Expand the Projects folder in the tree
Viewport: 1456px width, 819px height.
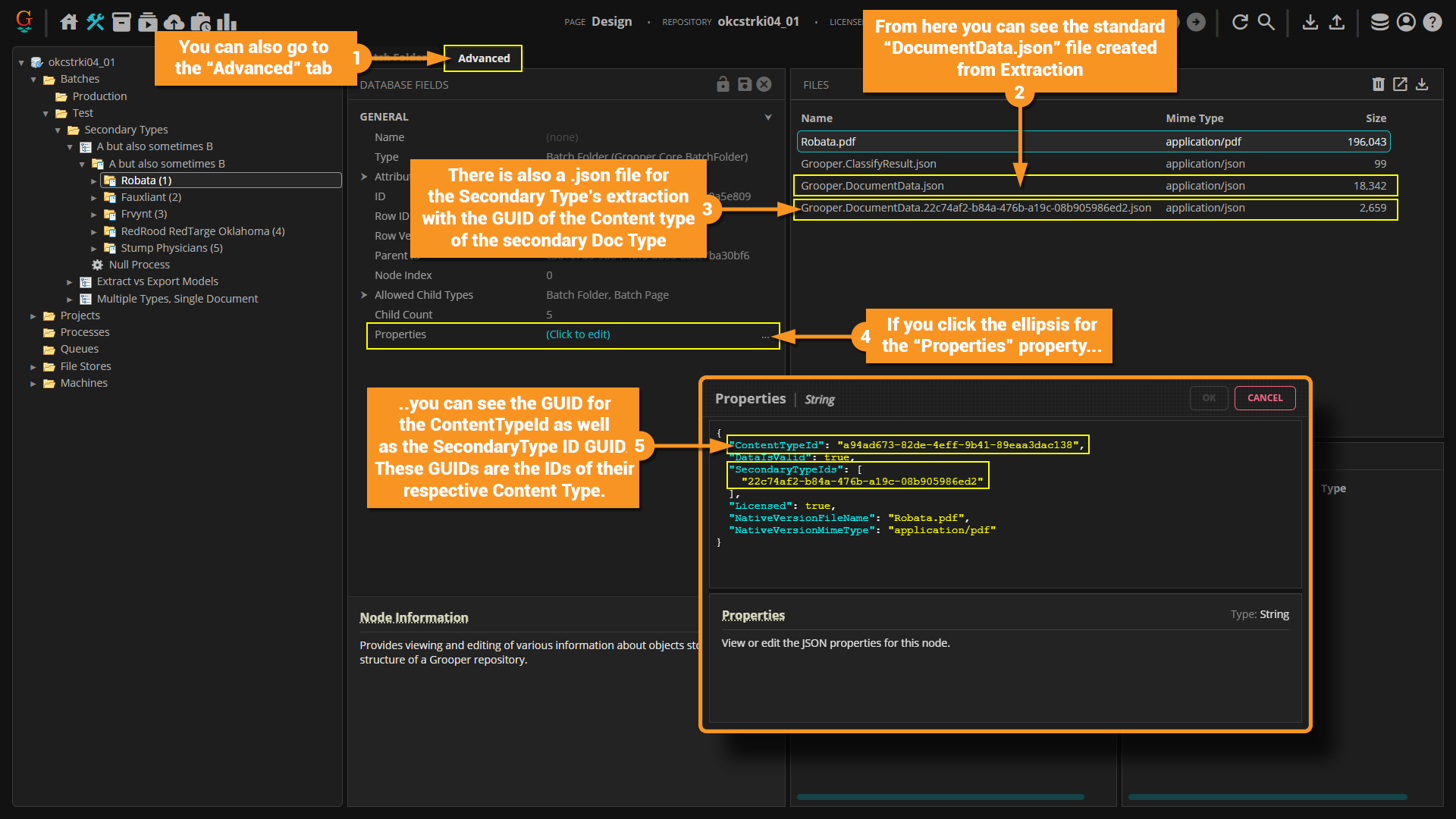[x=33, y=316]
